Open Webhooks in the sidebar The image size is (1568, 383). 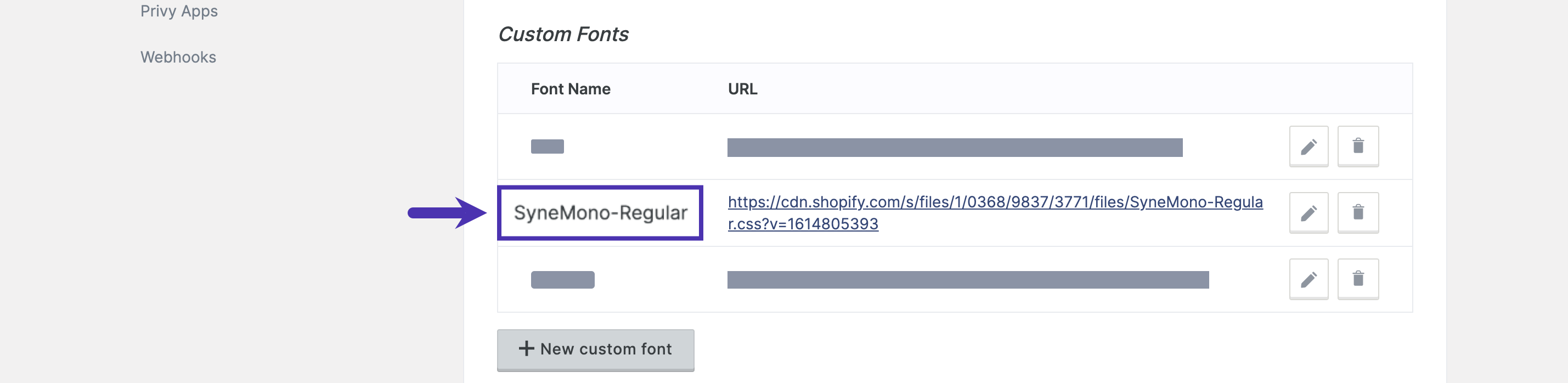[178, 57]
